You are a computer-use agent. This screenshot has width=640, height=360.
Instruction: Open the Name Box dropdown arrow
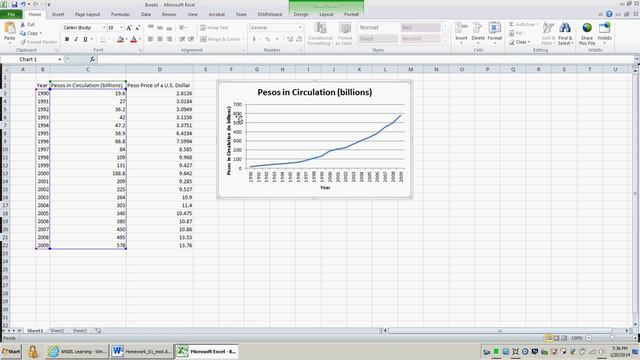60,60
